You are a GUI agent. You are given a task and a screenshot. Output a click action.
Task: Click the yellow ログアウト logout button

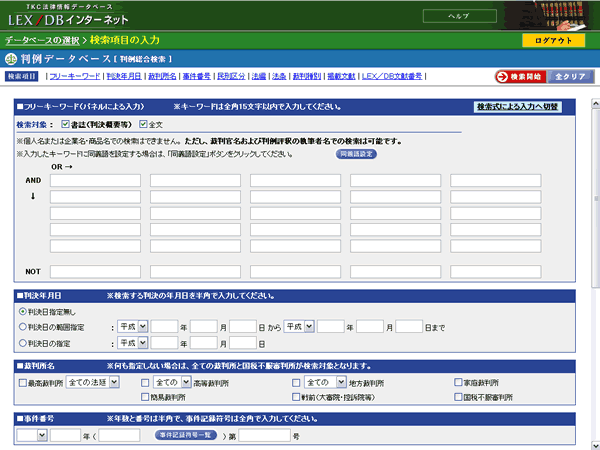(x=553, y=40)
